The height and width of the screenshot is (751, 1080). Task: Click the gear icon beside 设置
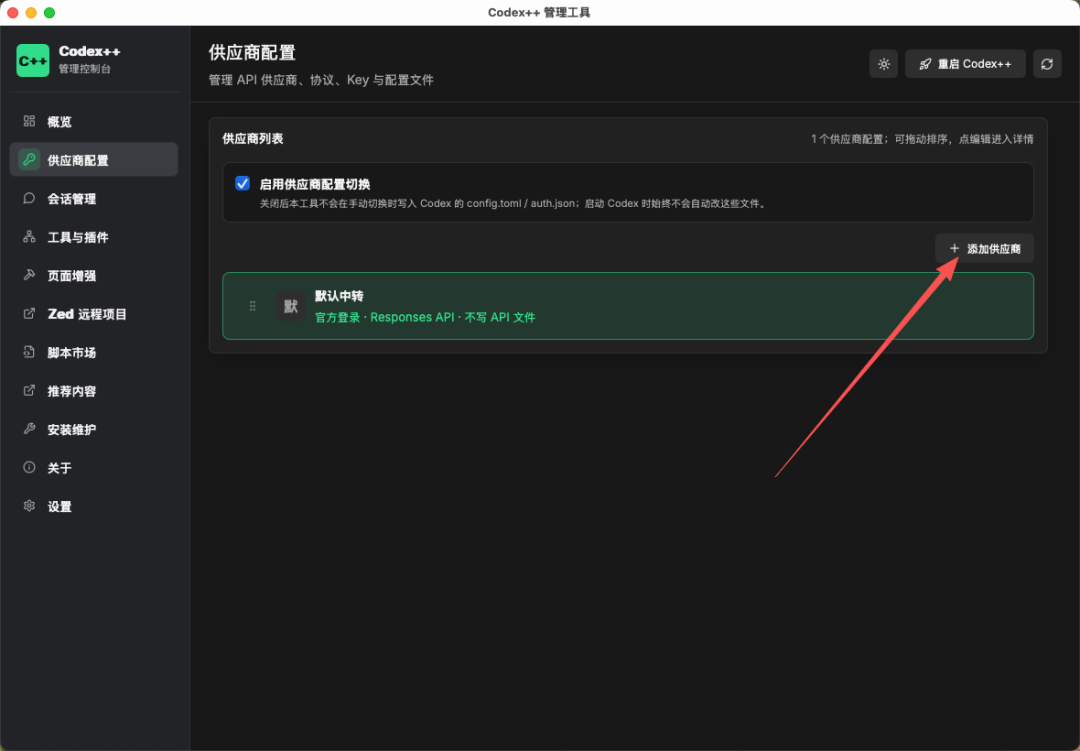coord(29,506)
